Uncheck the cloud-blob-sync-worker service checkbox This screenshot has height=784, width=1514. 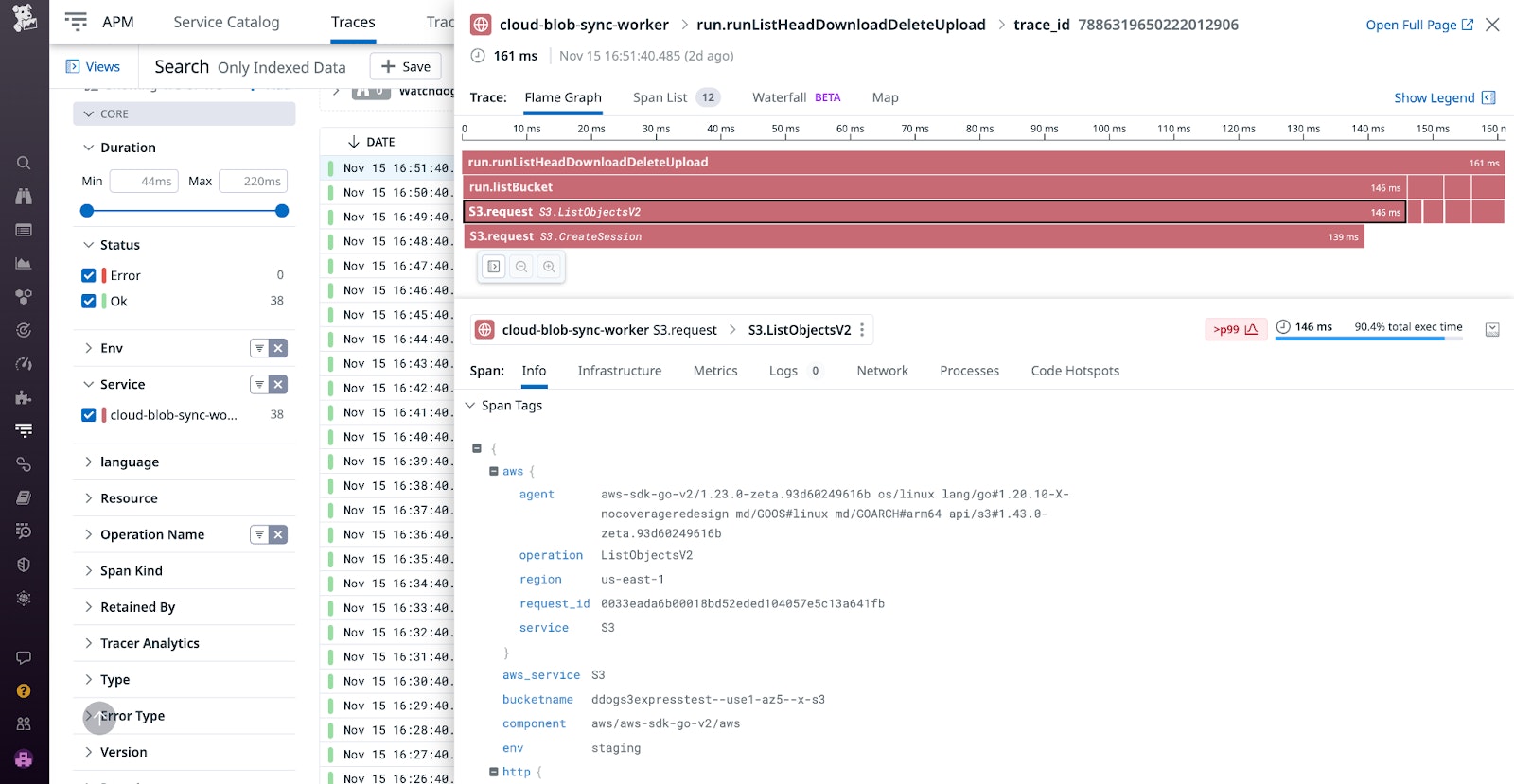pyautogui.click(x=89, y=414)
